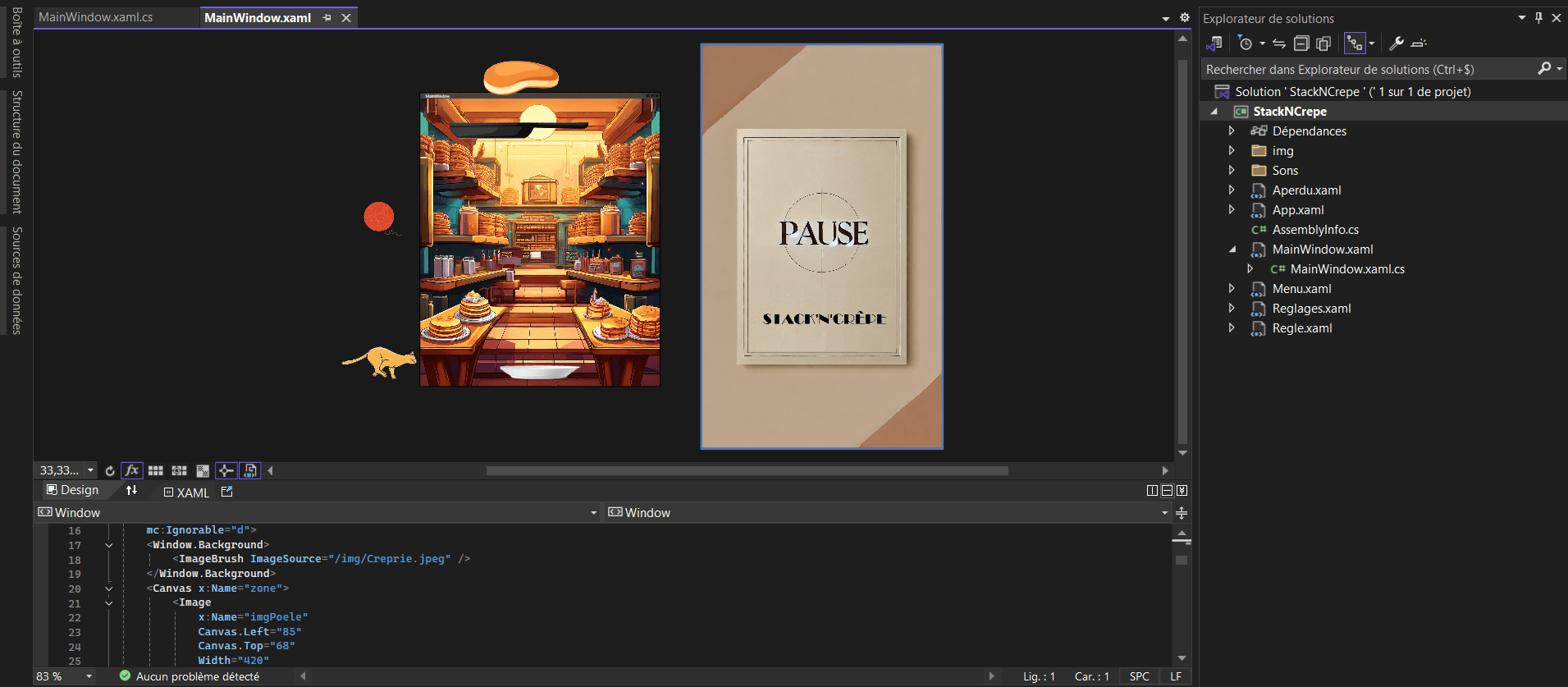The width and height of the screenshot is (1568, 687).
Task: Toggle the artboard checkered background
Action: [203, 471]
